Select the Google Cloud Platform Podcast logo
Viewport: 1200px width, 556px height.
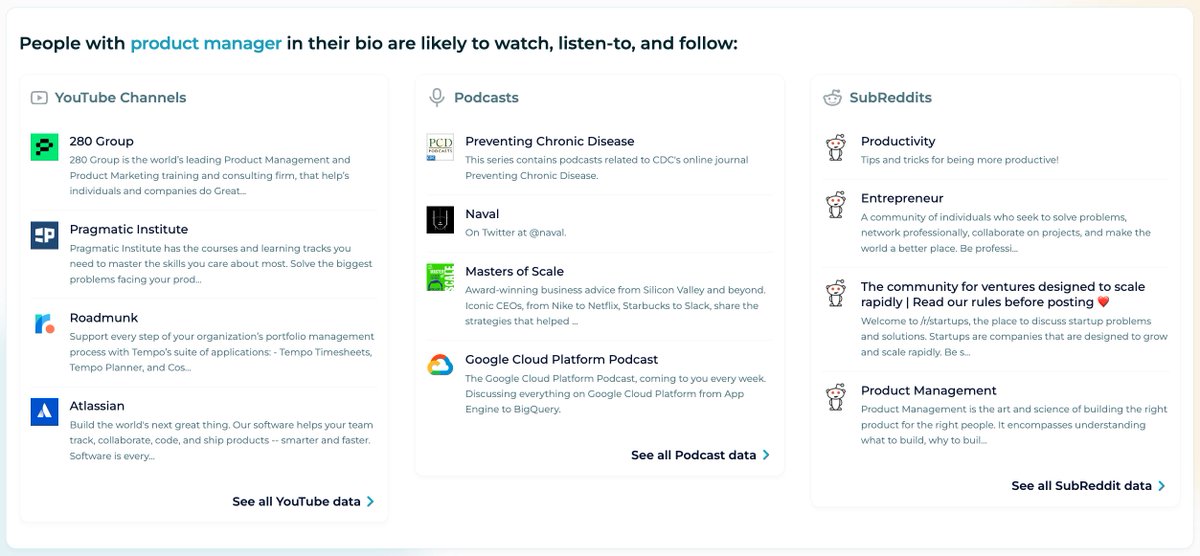440,365
